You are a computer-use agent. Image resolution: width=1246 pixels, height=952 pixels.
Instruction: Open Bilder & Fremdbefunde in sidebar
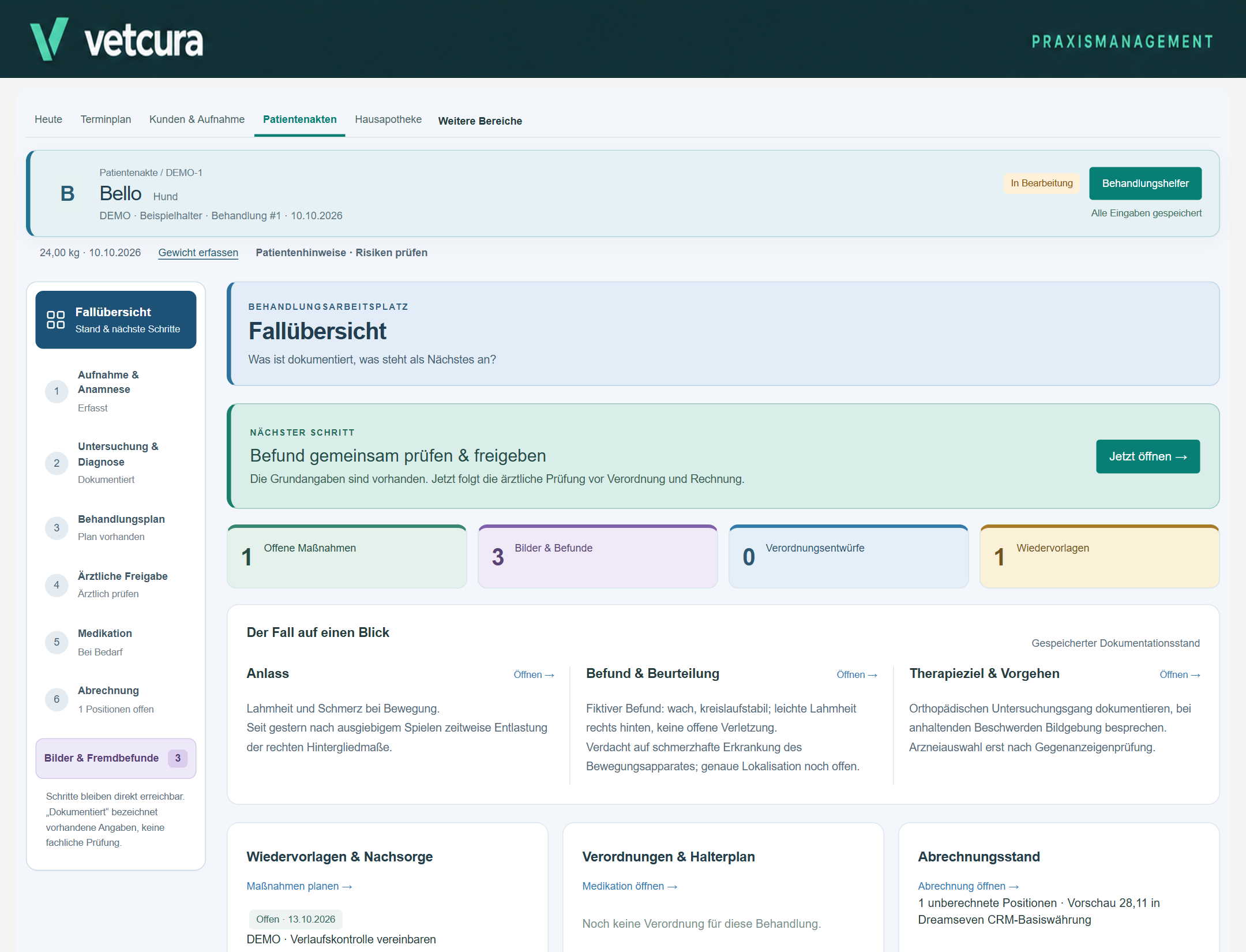(x=116, y=758)
